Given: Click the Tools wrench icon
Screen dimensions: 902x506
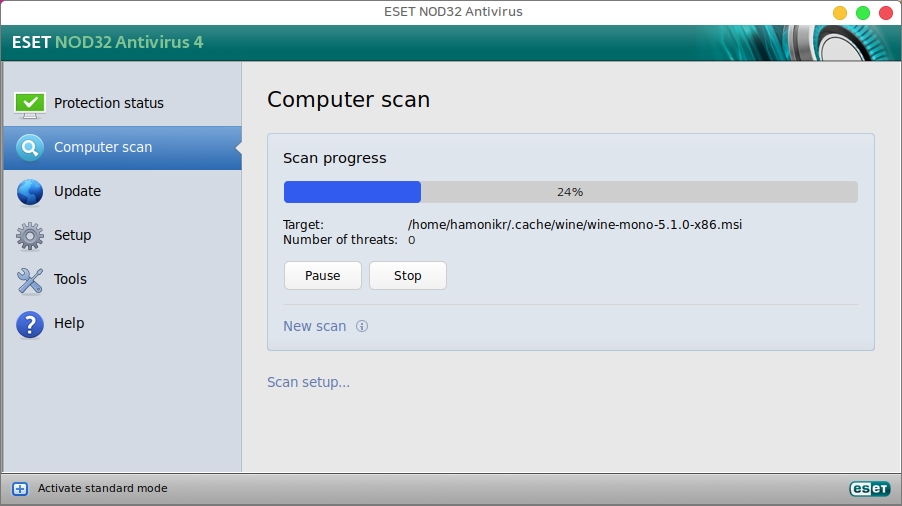Looking at the screenshot, I should (x=30, y=280).
